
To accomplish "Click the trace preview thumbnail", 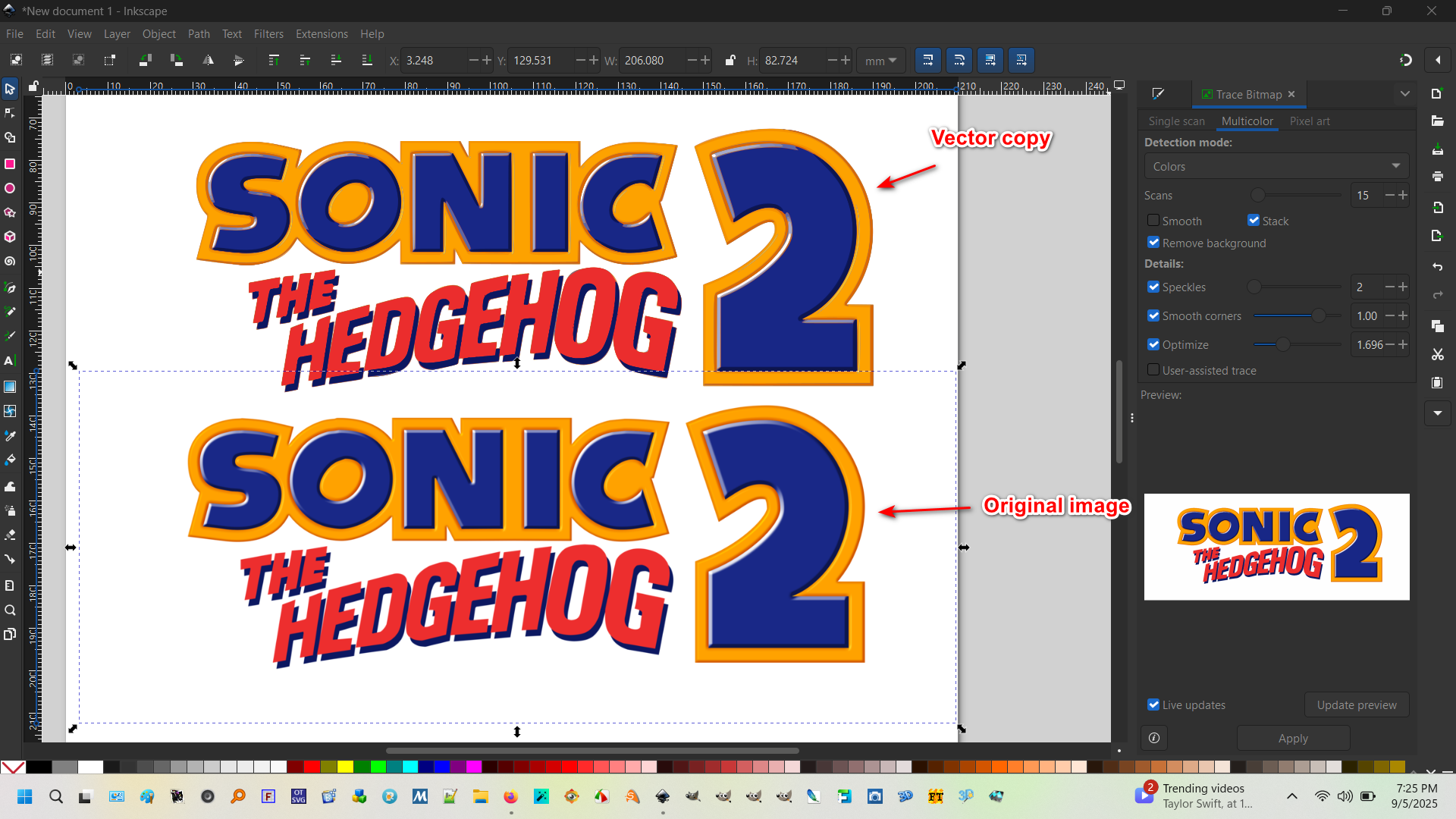I will pos(1276,547).
